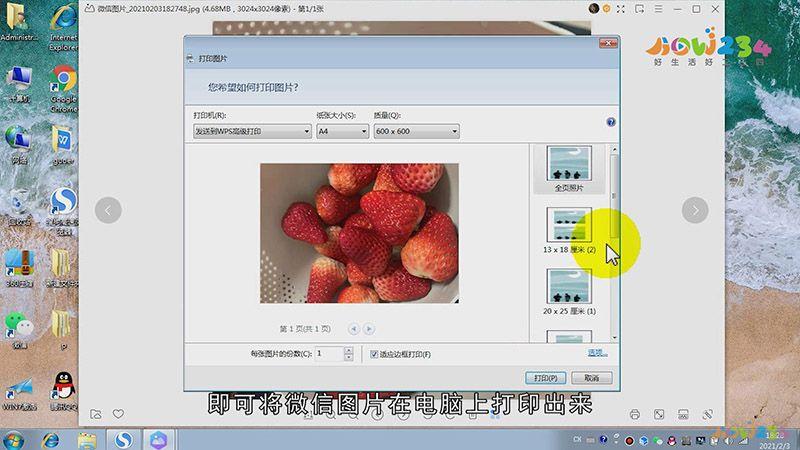Decrease copies with the down spinner arrow
Image resolution: width=800 pixels, height=450 pixels.
348,357
